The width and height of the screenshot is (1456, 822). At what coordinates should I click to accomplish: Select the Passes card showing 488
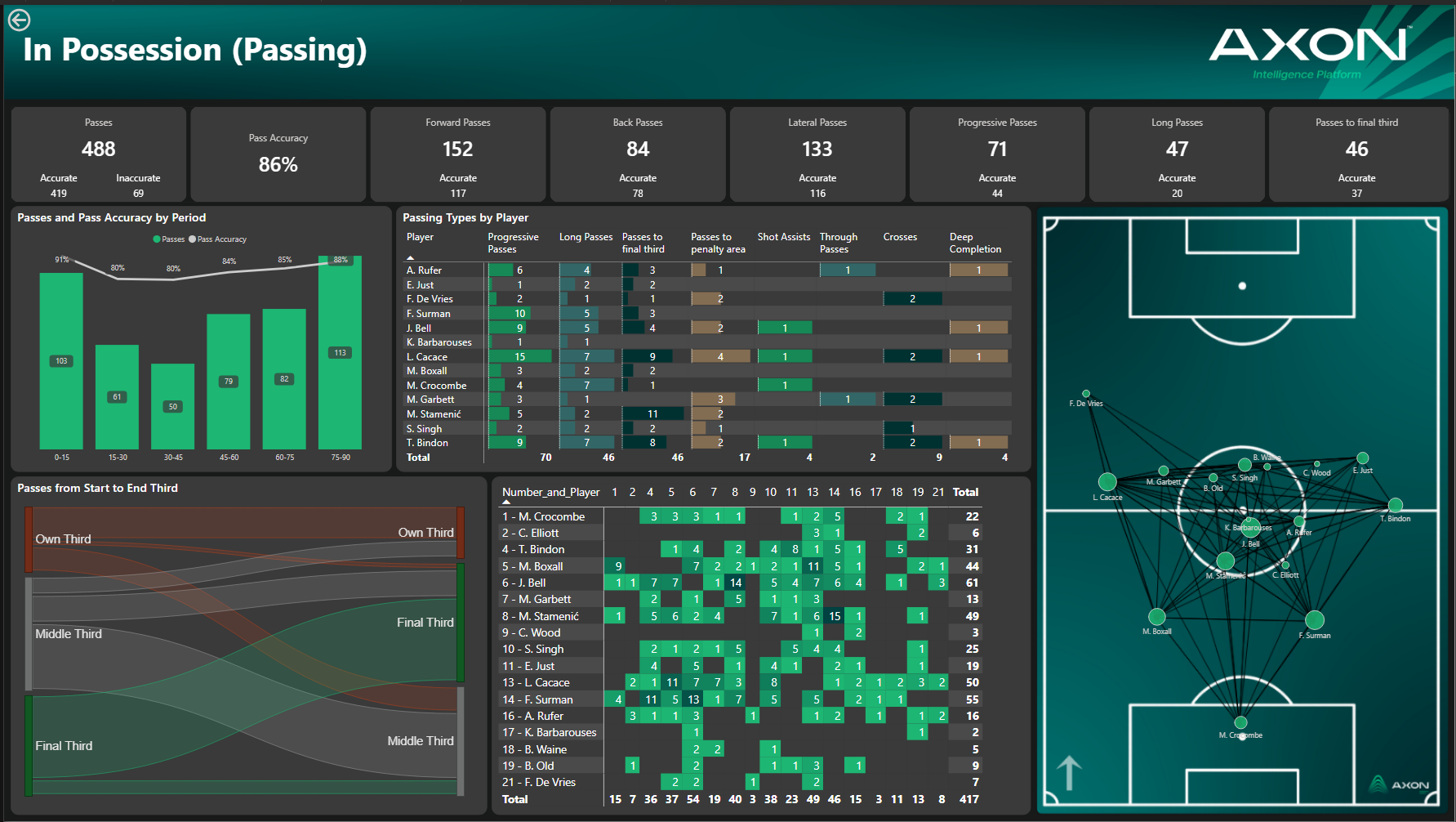click(98, 154)
